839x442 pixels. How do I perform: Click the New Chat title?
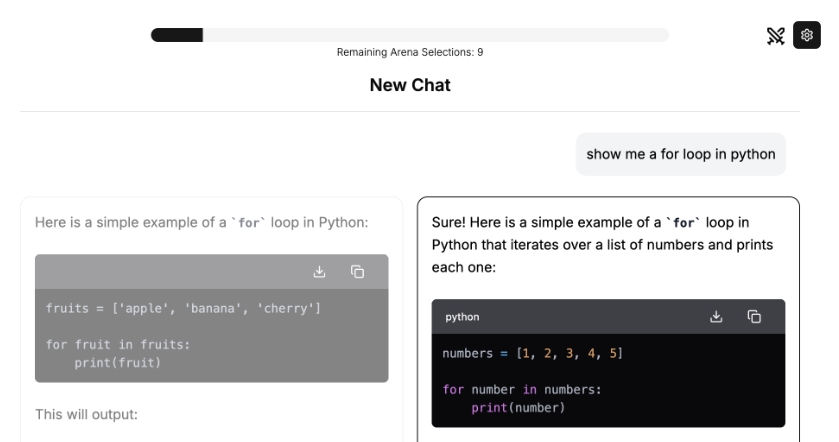pyautogui.click(x=410, y=85)
